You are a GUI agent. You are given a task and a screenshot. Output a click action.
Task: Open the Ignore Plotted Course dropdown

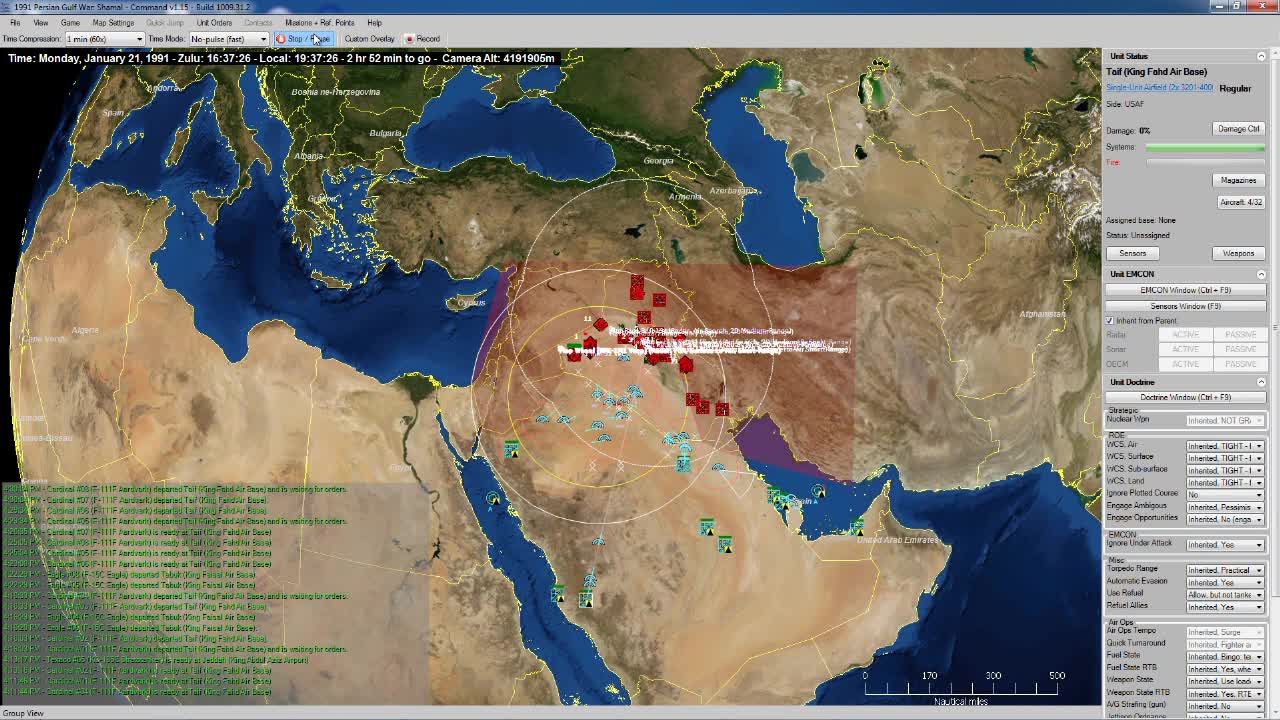click(1225, 494)
